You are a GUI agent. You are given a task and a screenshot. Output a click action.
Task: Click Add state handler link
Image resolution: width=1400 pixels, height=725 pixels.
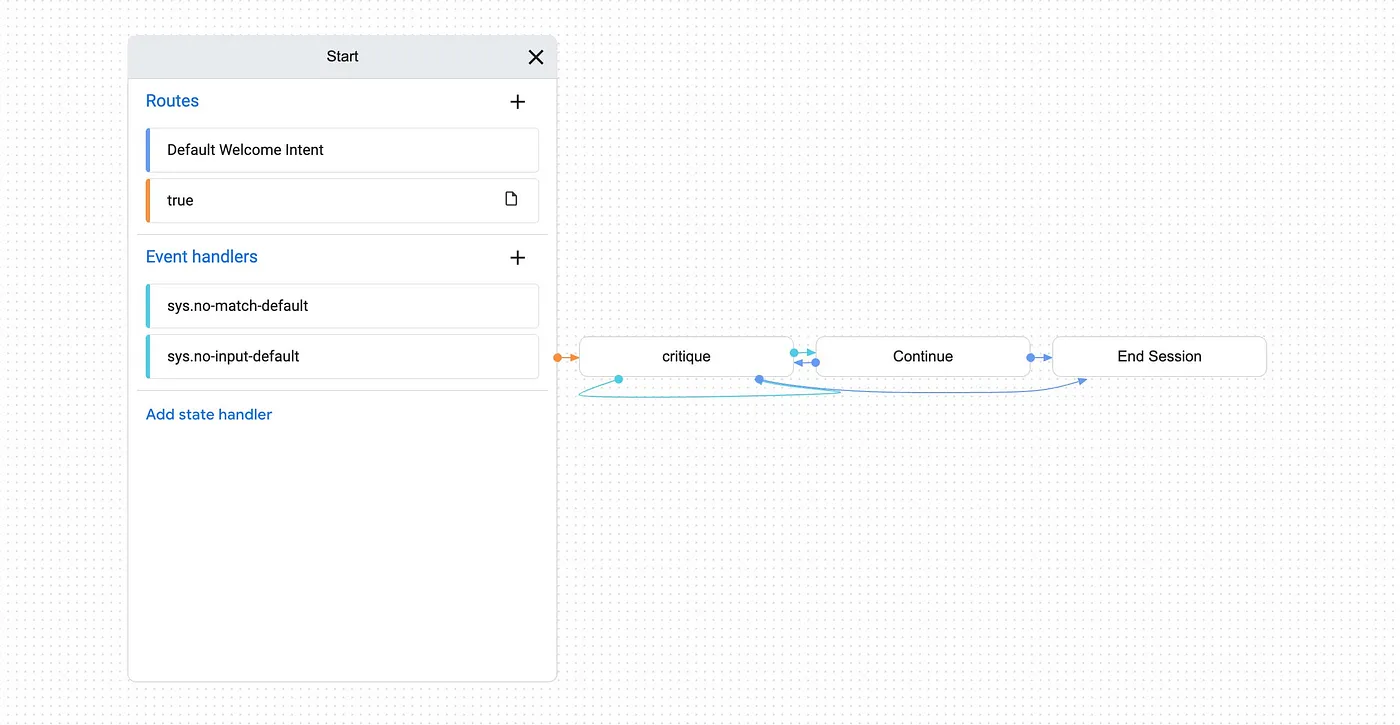[209, 414]
